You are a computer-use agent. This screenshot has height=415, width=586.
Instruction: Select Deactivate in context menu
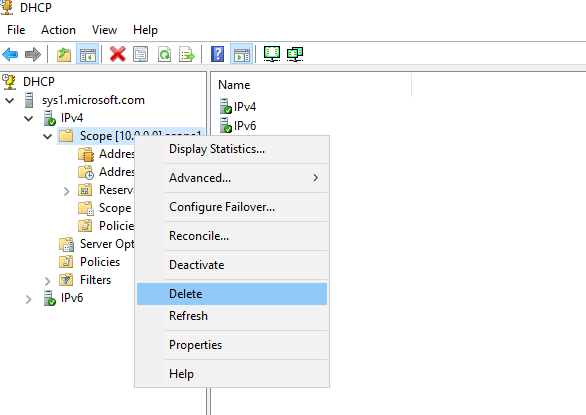click(232, 265)
